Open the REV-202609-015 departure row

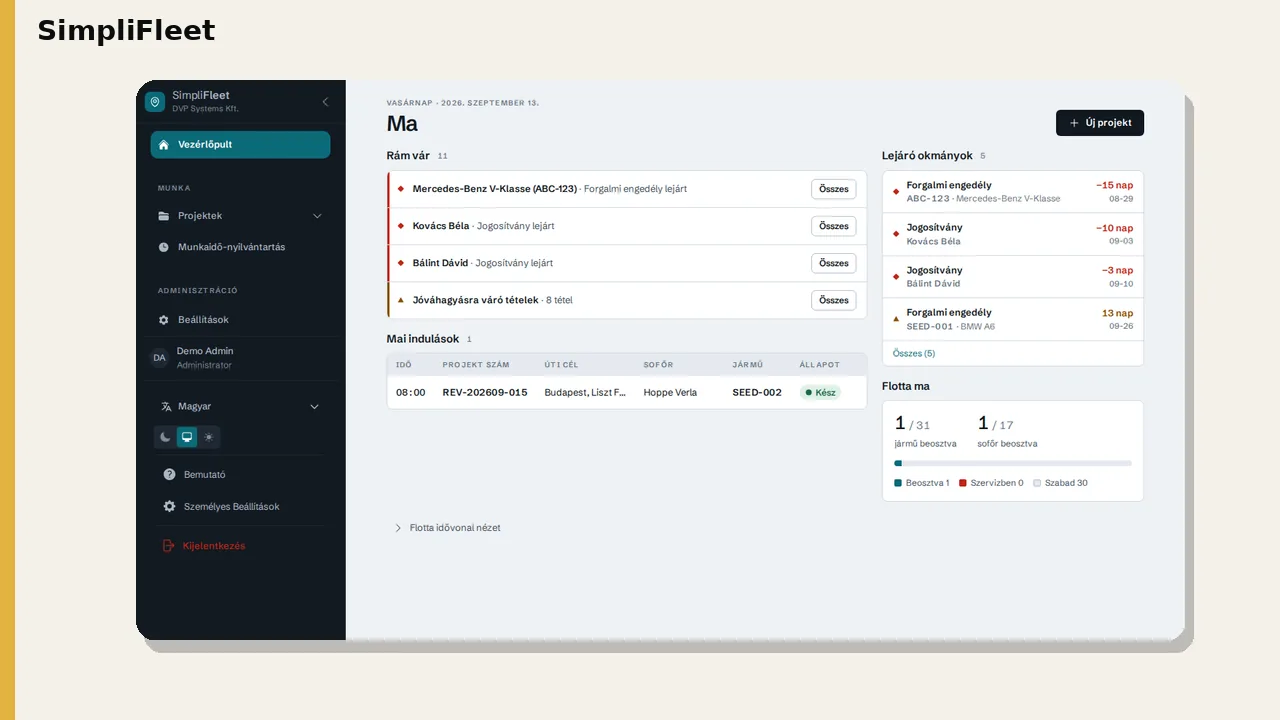click(x=627, y=393)
